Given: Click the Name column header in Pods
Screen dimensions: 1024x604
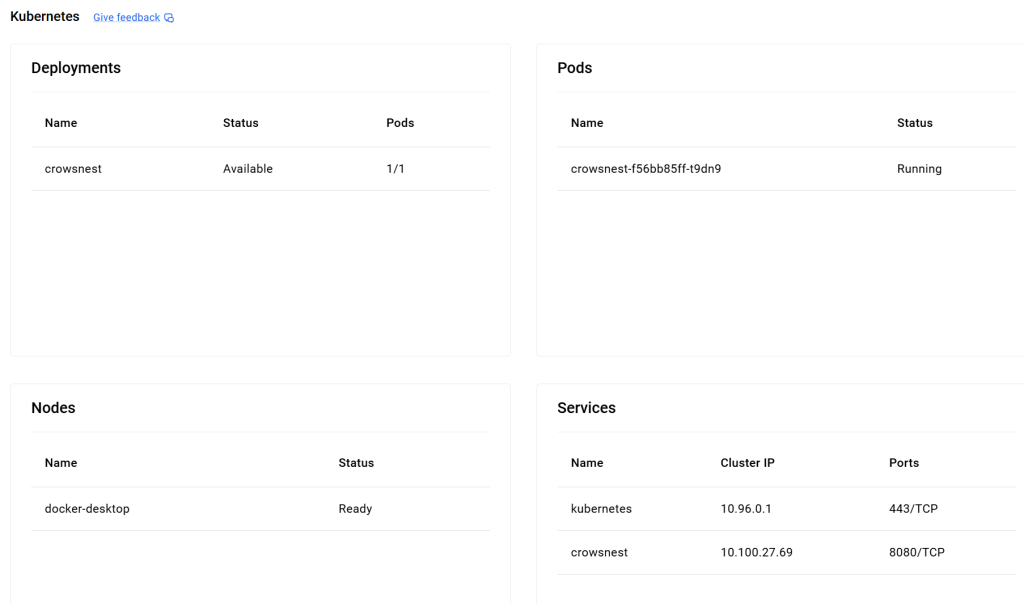Looking at the screenshot, I should (x=587, y=123).
